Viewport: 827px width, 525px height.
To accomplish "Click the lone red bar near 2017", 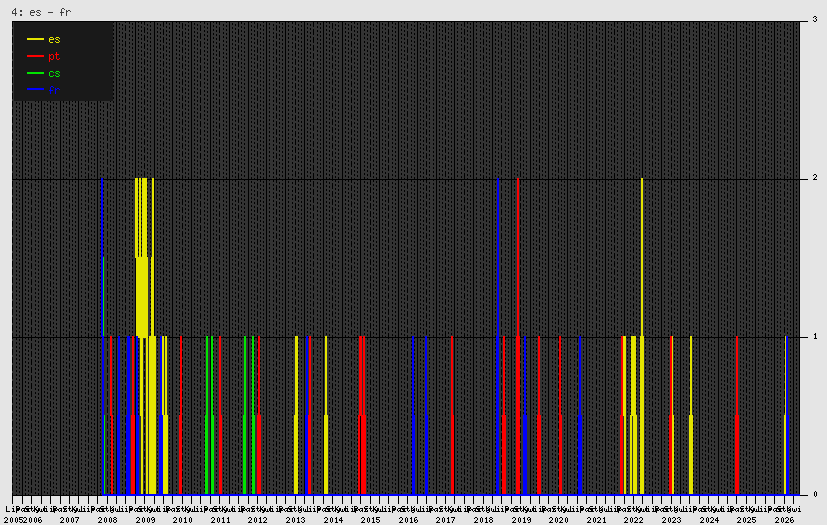I will pyautogui.click(x=452, y=415).
